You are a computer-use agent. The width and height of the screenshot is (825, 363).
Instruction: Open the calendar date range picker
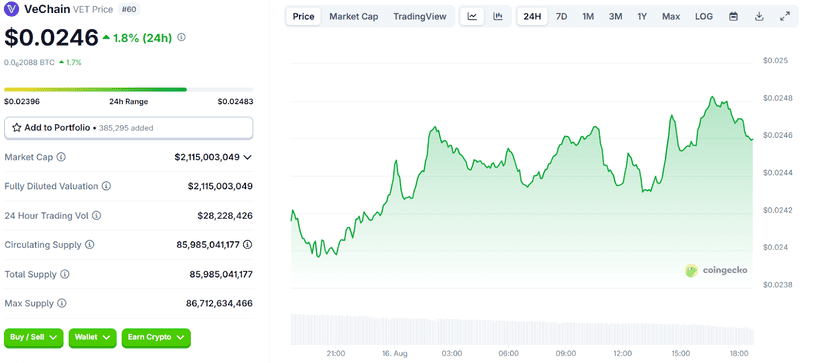tap(733, 16)
